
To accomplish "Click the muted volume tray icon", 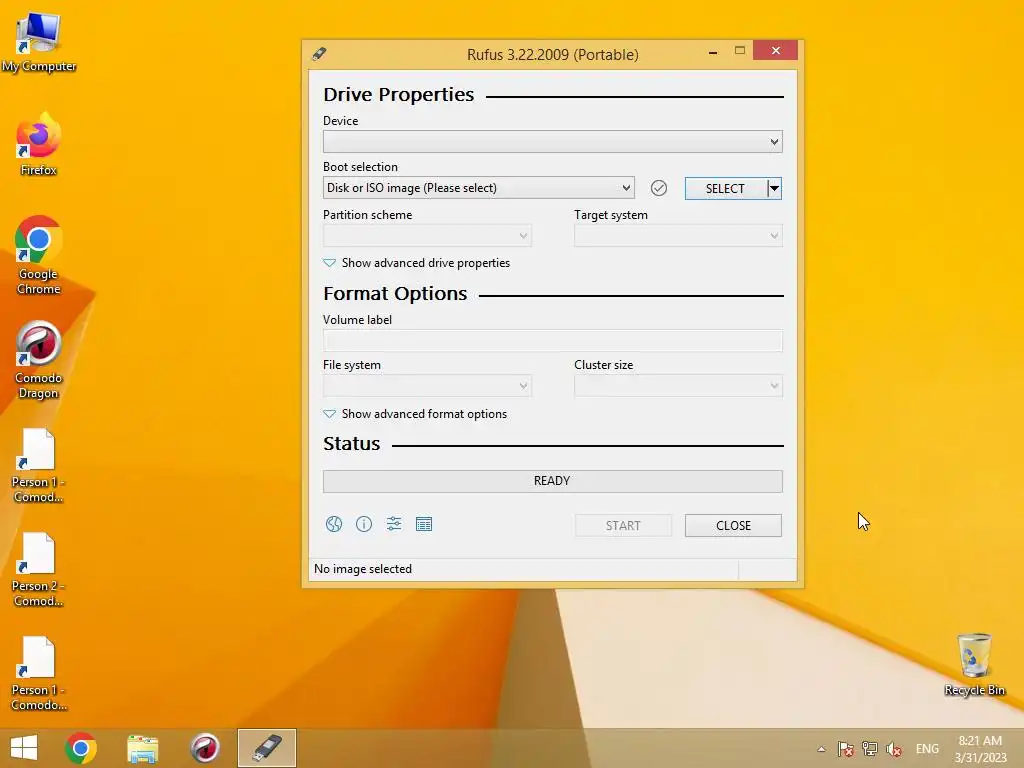I will pos(894,749).
